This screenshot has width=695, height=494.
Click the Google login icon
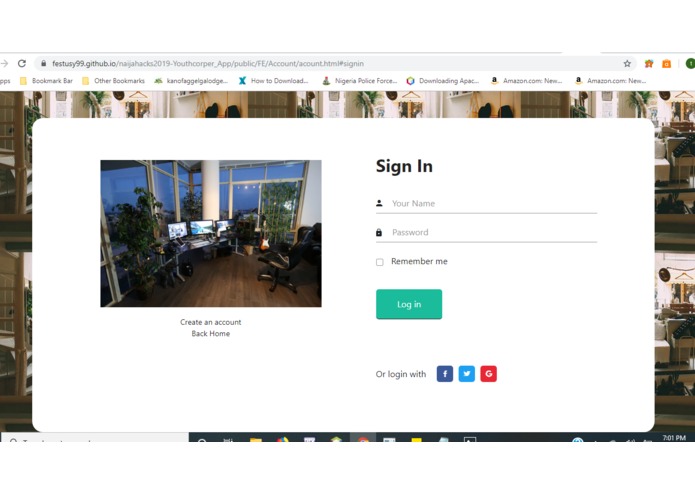tap(488, 374)
